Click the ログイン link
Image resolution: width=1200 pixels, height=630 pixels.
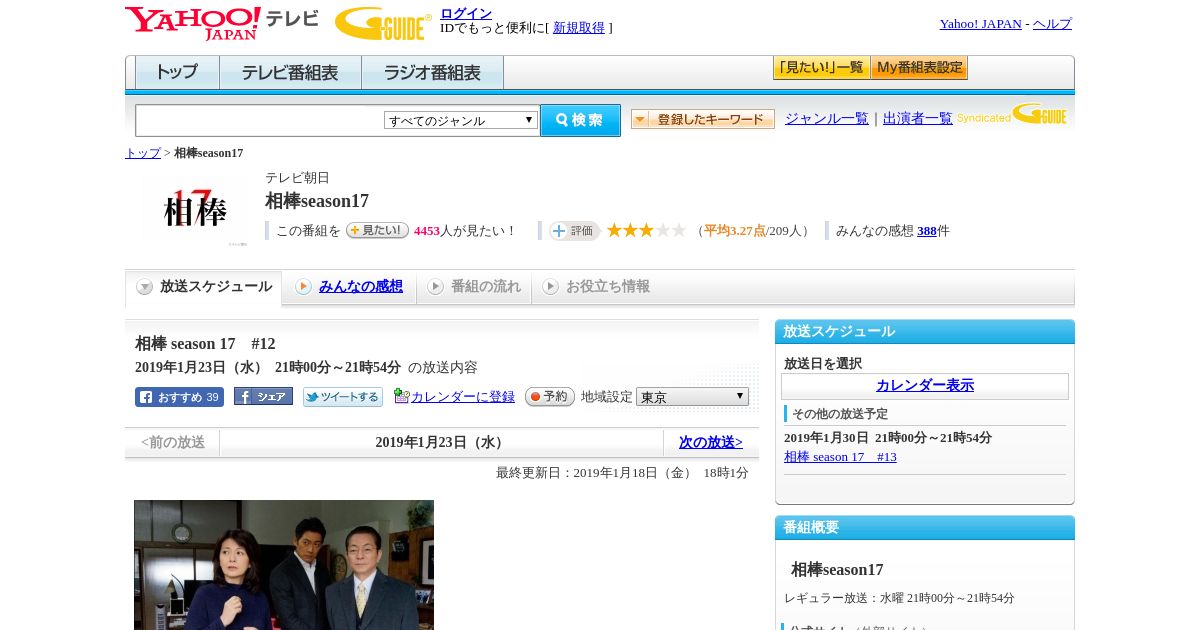[x=466, y=13]
